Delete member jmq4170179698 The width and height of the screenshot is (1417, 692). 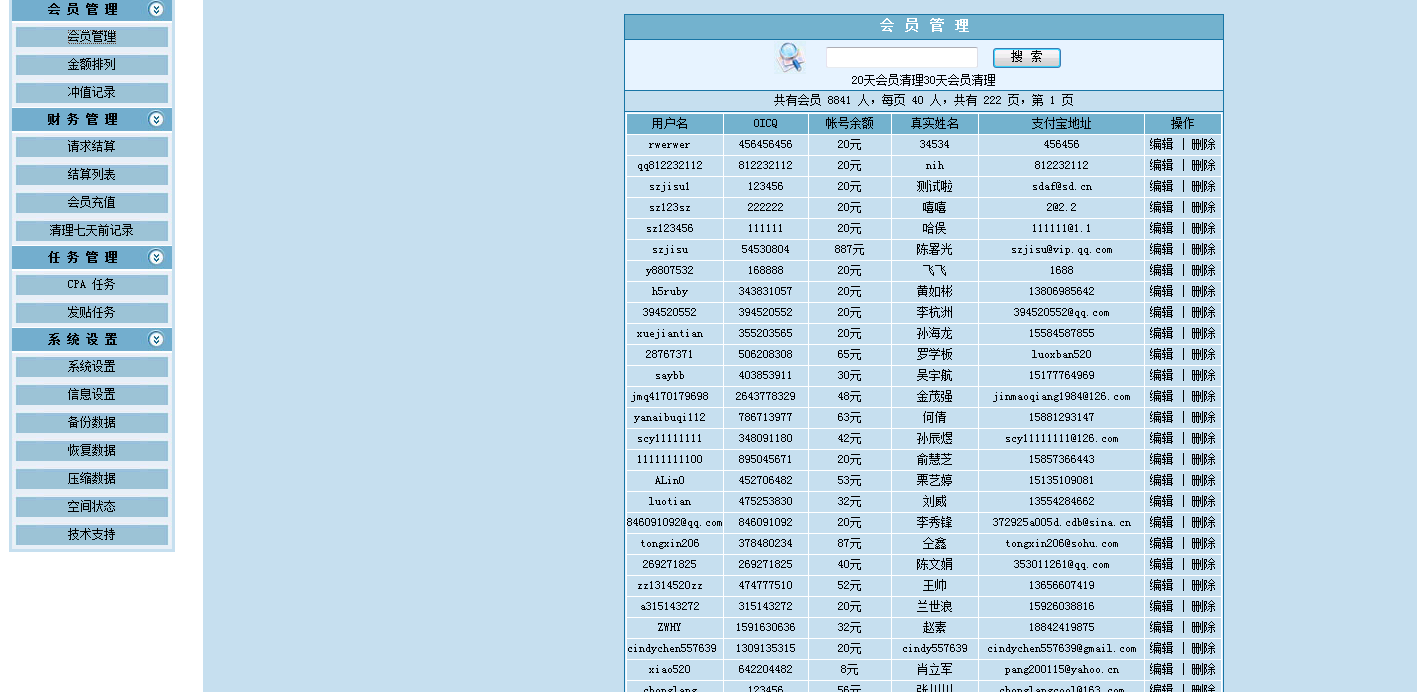1203,397
